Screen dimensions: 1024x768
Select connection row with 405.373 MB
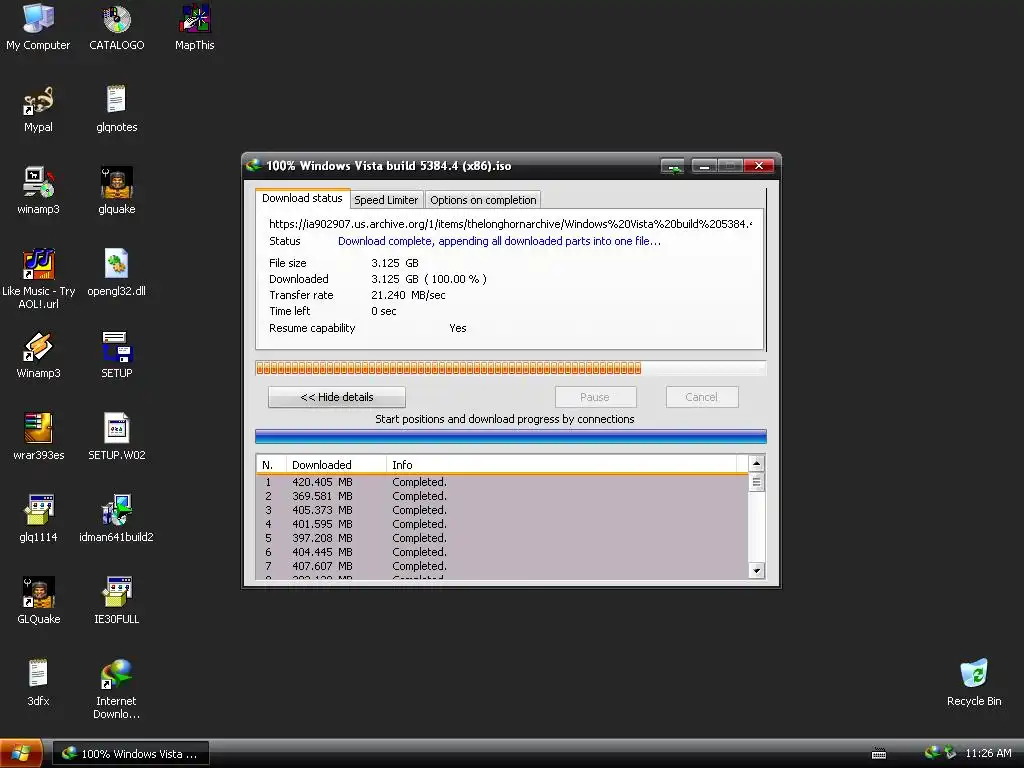(x=502, y=510)
